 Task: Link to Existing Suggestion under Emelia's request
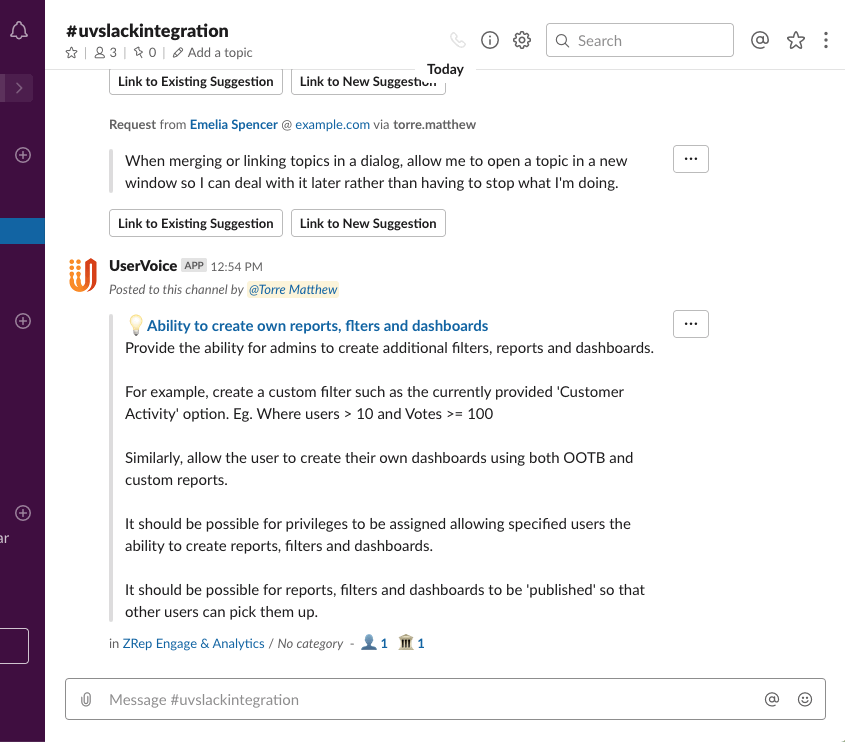pos(196,223)
